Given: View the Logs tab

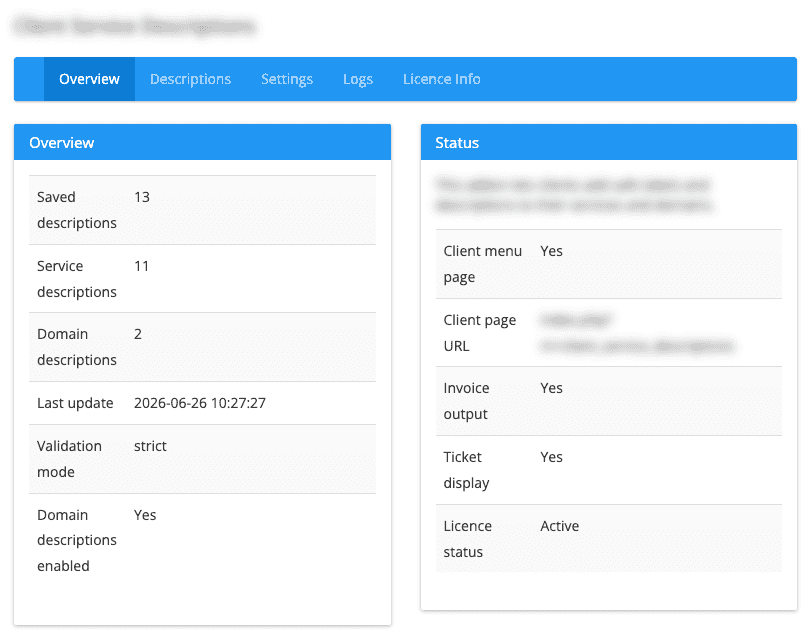Looking at the screenshot, I should pos(357,79).
